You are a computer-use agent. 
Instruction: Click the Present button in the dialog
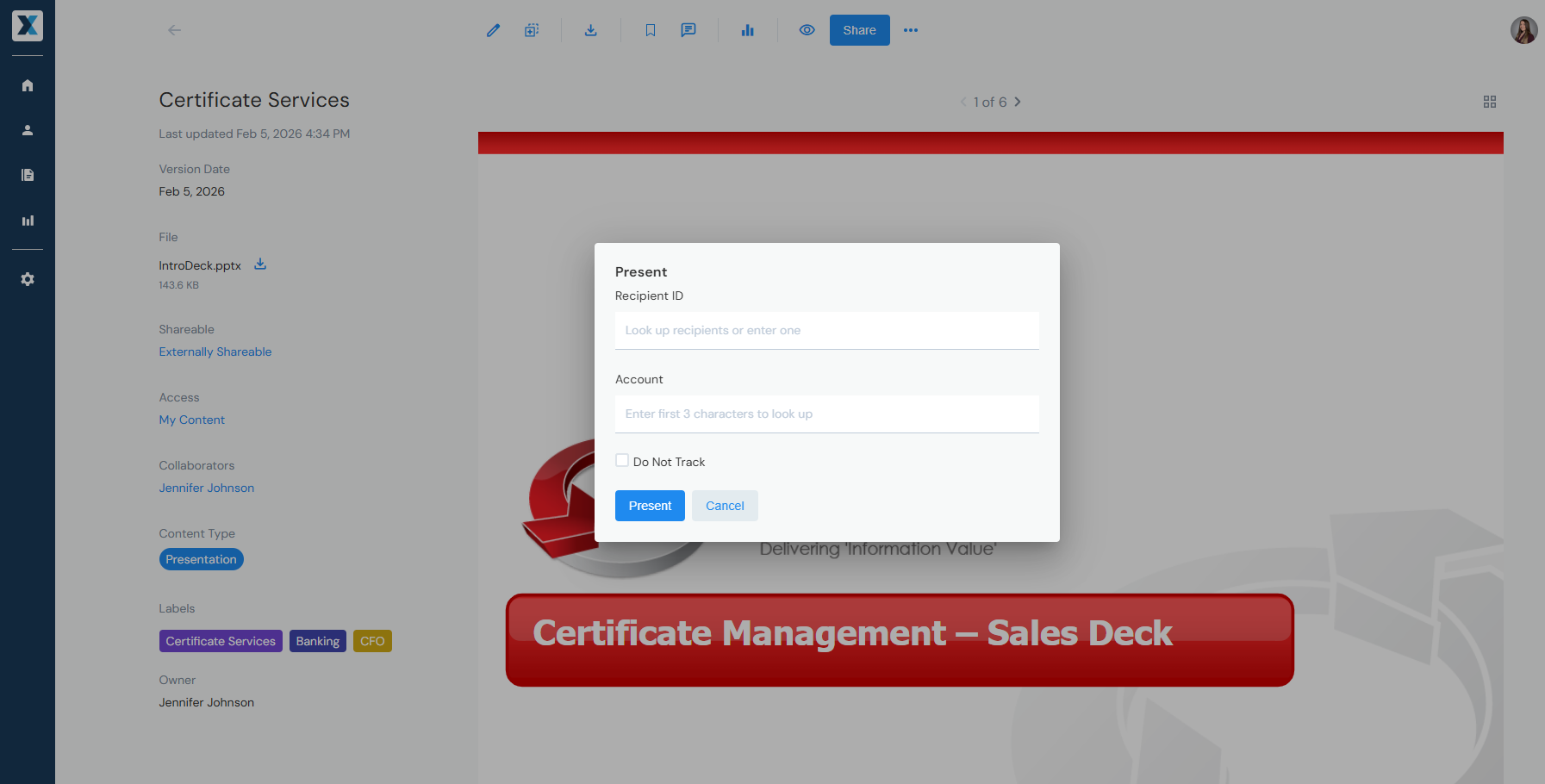pos(650,506)
